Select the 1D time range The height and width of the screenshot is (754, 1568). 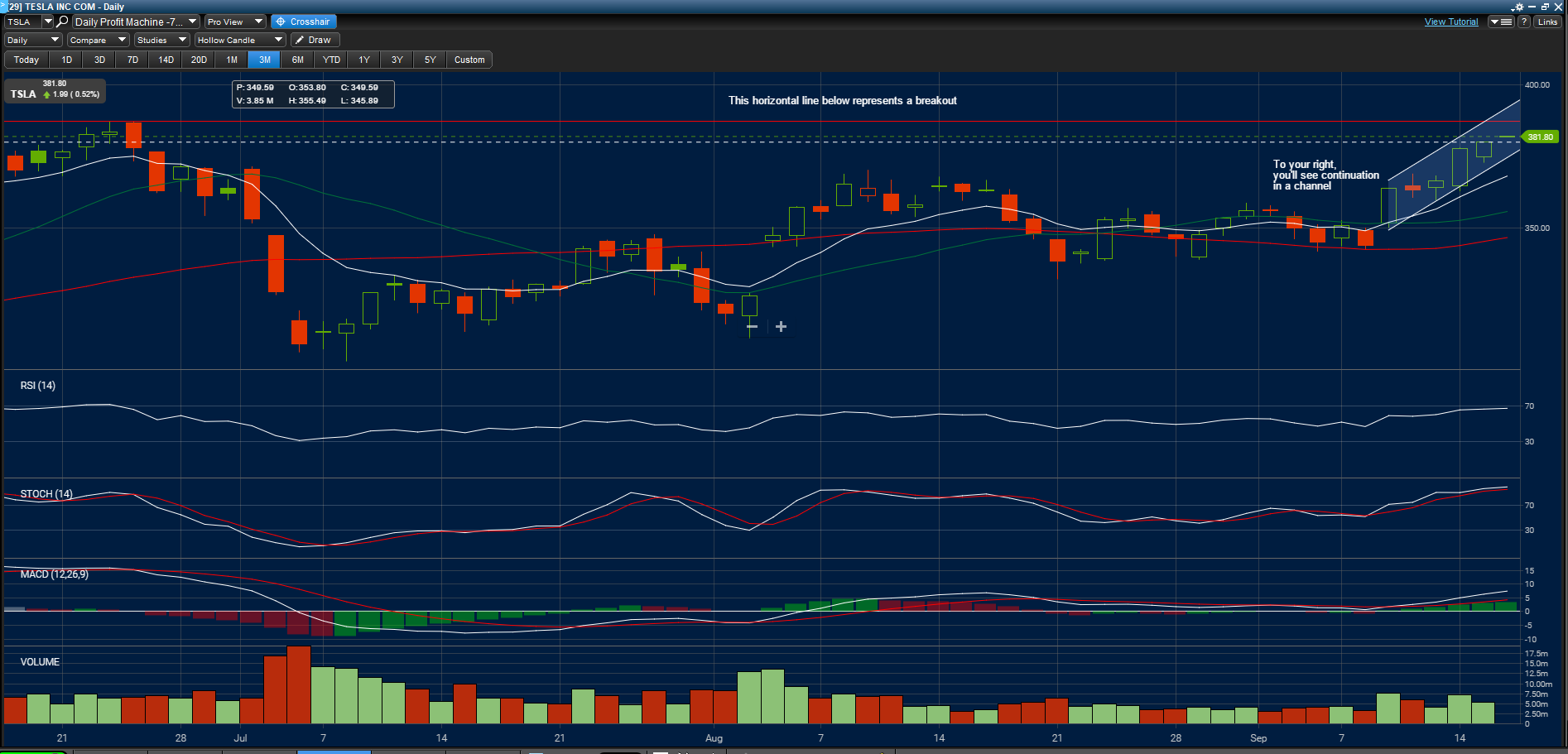pyautogui.click(x=66, y=60)
